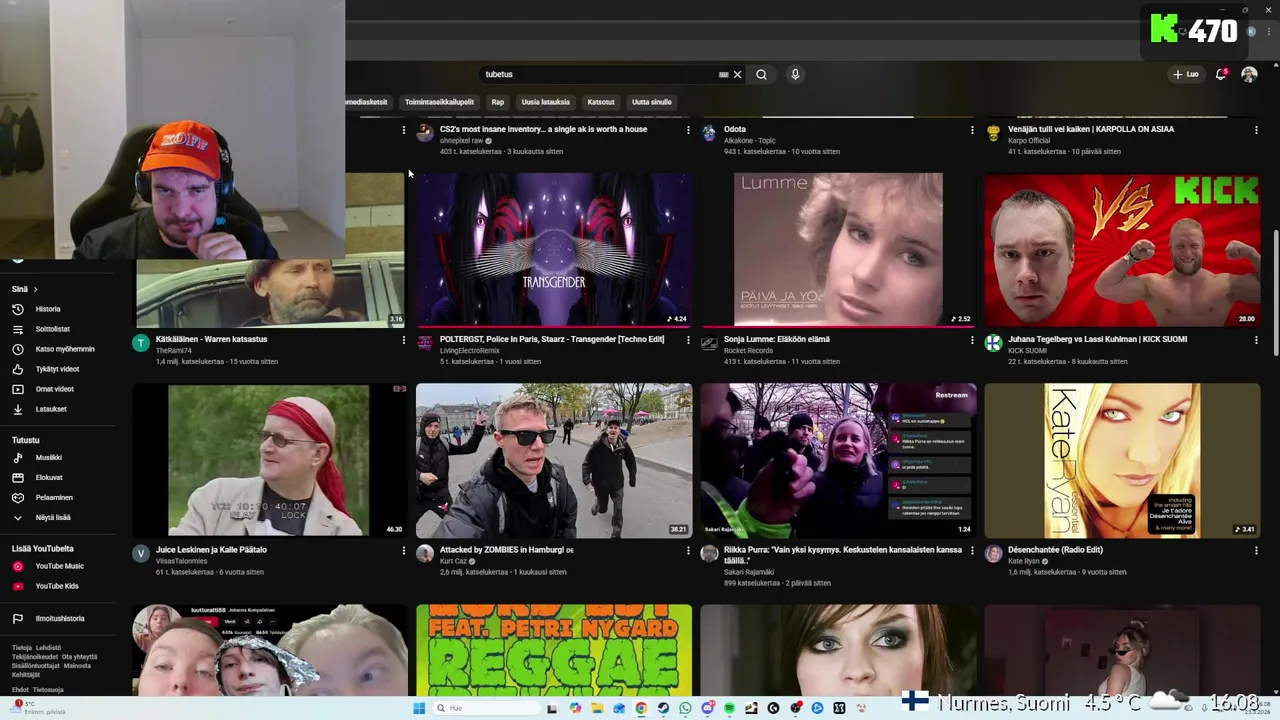
Task: Select Uusia latauksia filter chip
Action: (x=545, y=102)
